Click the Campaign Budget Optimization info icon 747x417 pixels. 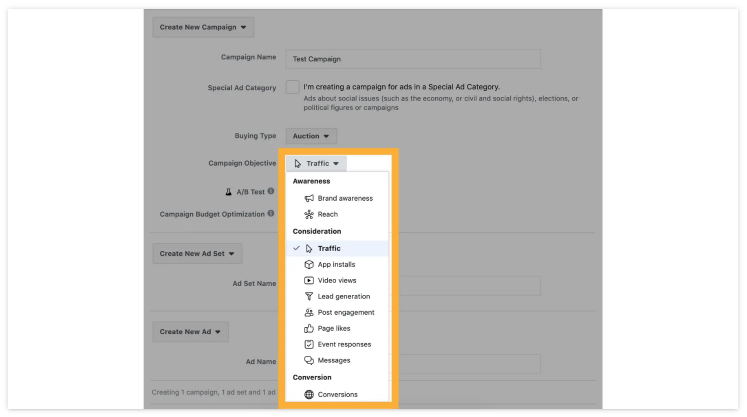click(x=271, y=214)
